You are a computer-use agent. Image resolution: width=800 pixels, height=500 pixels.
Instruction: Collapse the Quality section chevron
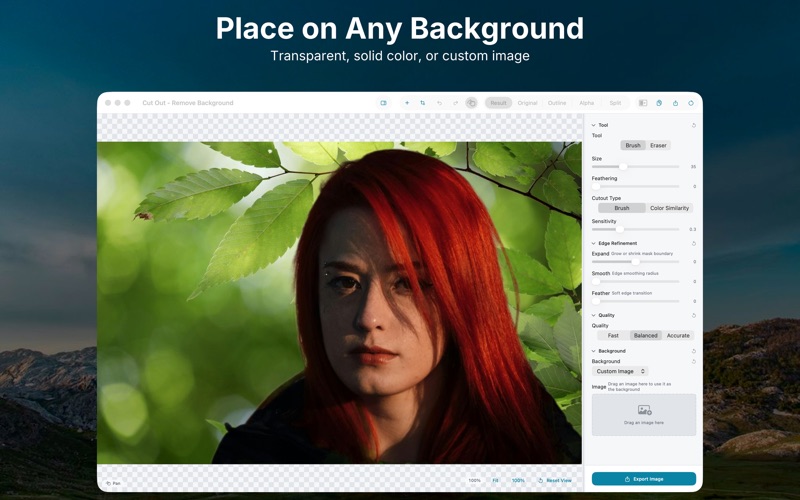click(x=593, y=315)
